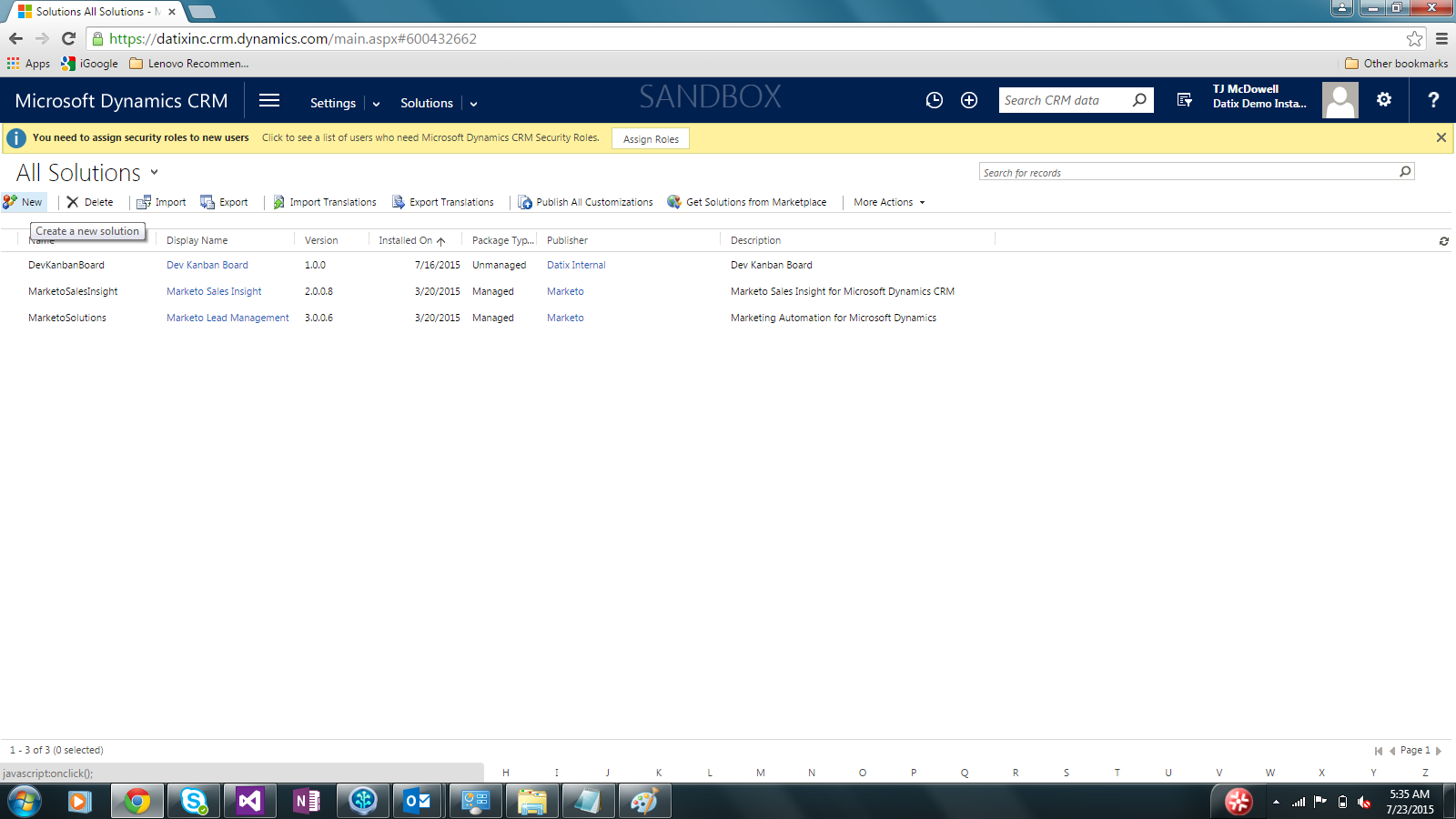The width and height of the screenshot is (1456, 819).
Task: Click Delete in the solutions toolbar
Action: point(90,202)
